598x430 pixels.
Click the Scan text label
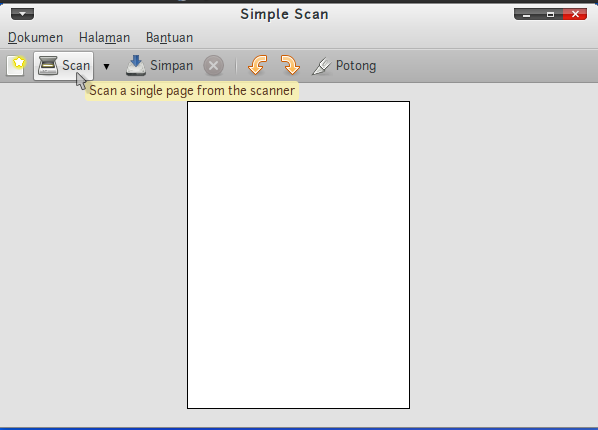pos(76,66)
